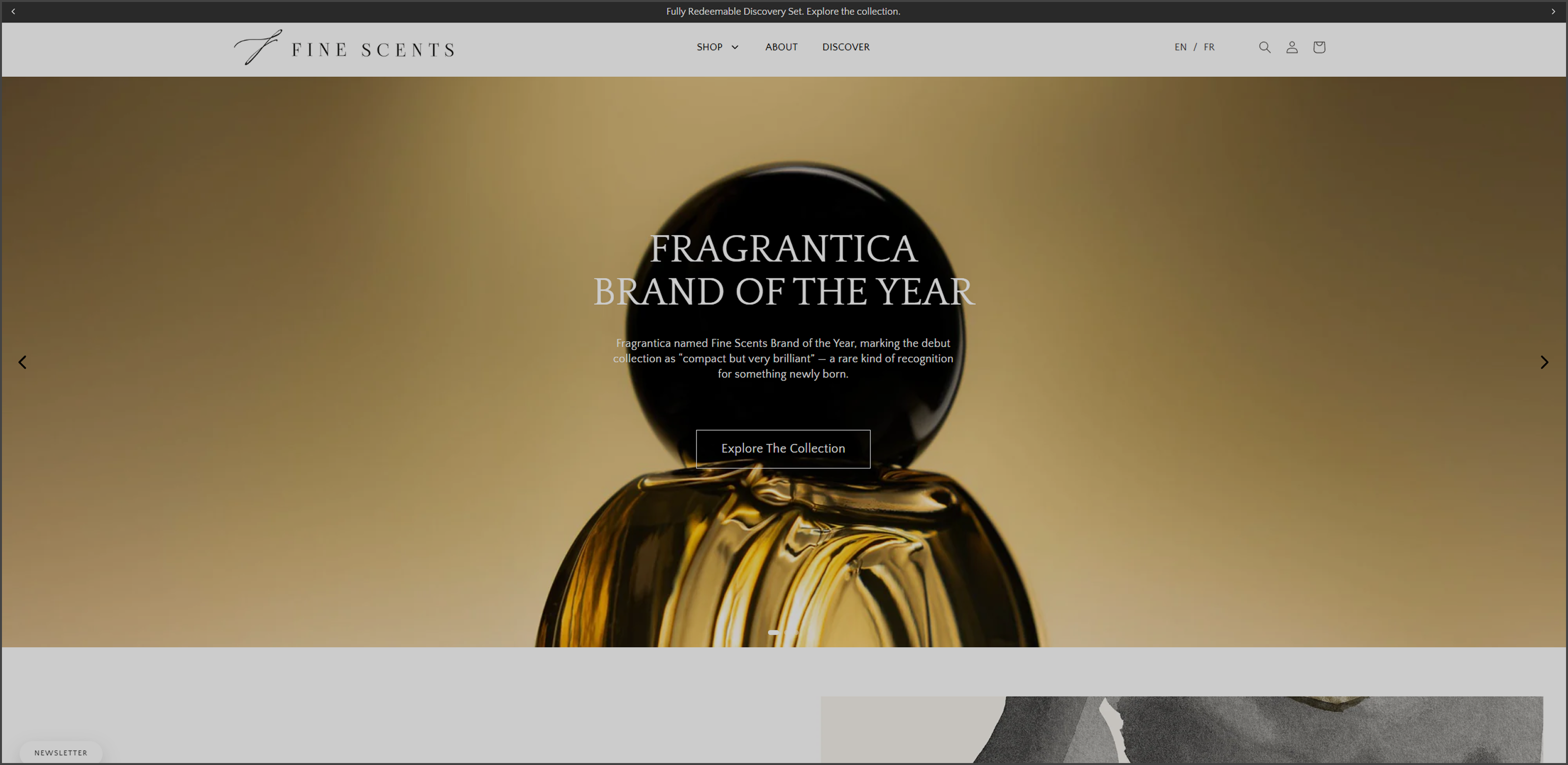Go to the Fine Scents logo homepage
The image size is (1568, 765).
344,48
